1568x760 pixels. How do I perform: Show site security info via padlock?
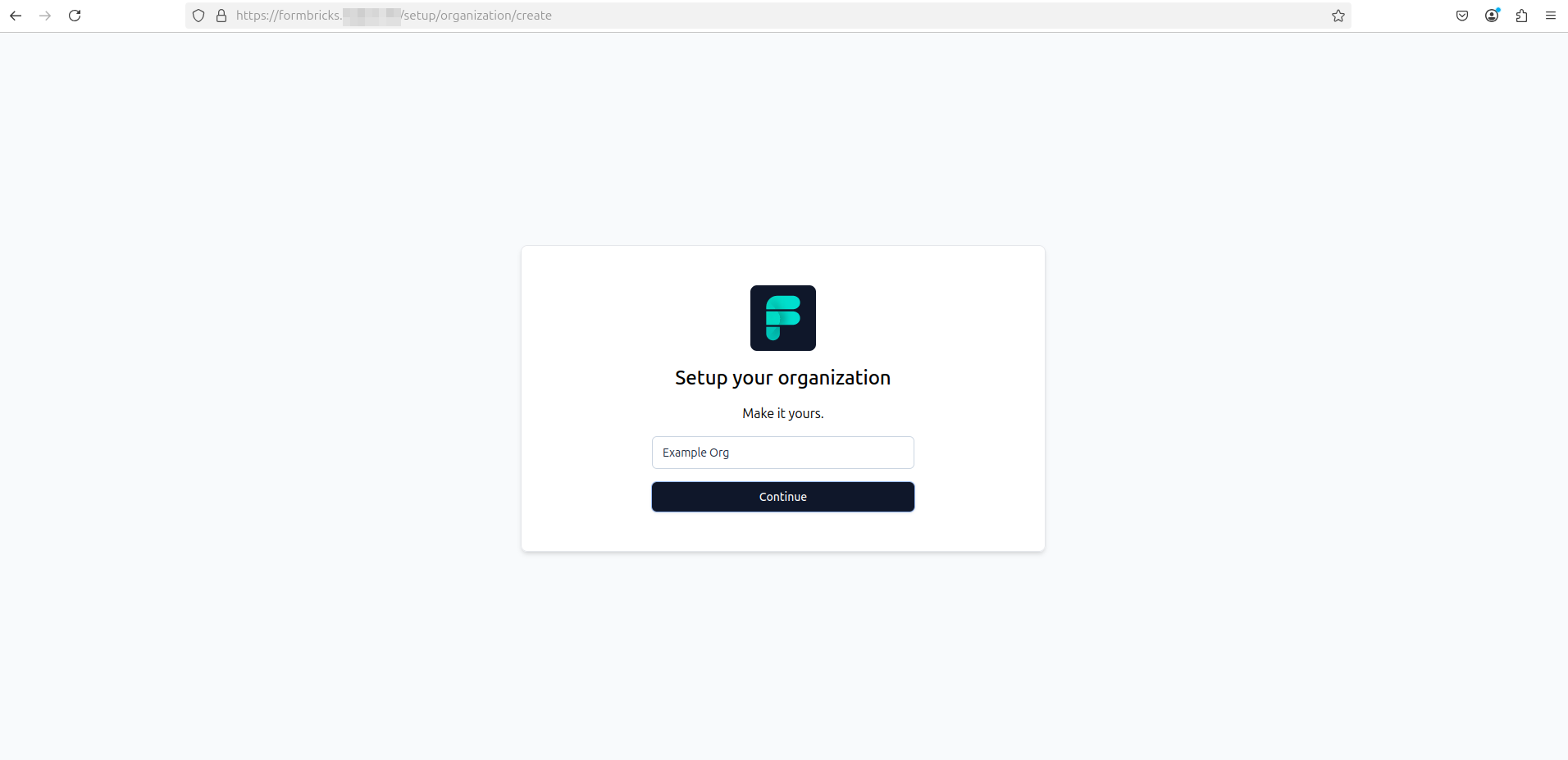(x=221, y=16)
